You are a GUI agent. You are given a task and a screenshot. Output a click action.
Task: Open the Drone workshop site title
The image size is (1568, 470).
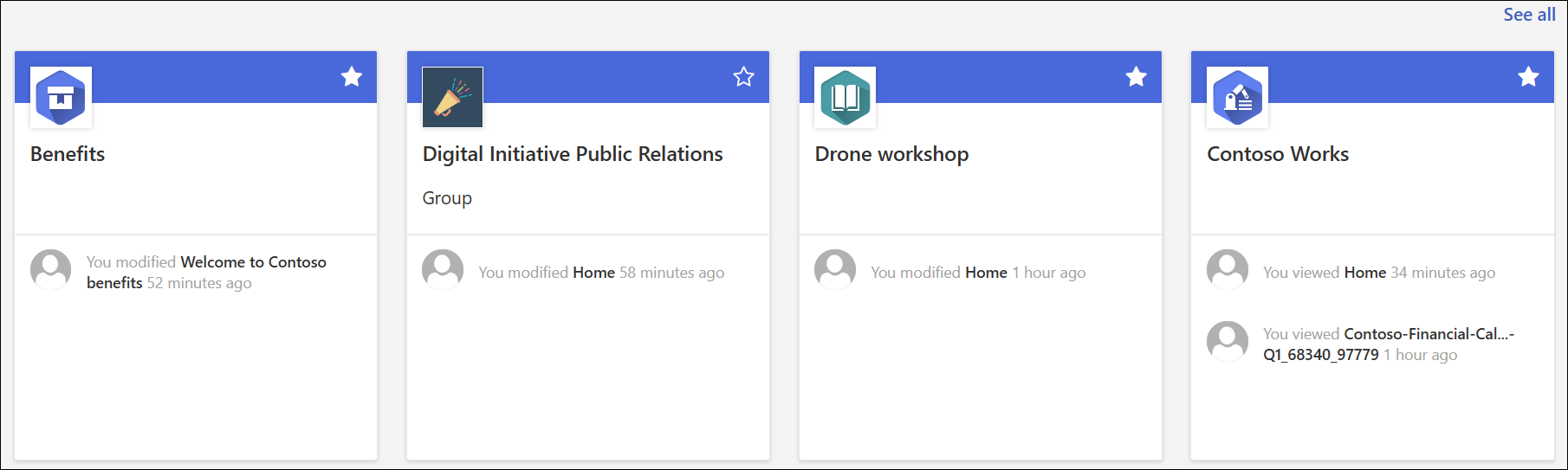coord(891,154)
